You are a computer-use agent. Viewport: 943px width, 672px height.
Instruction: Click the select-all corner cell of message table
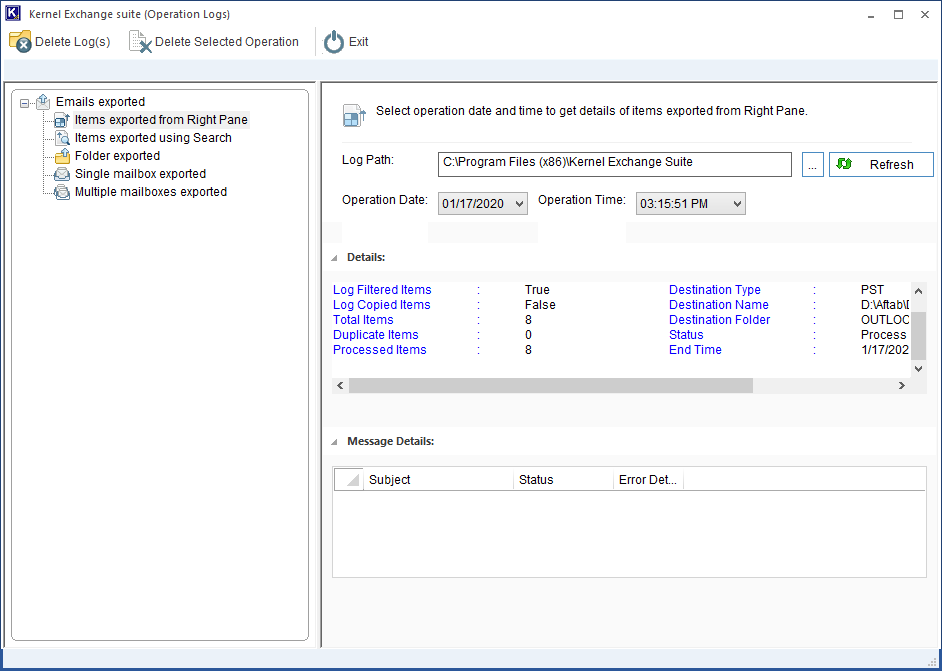348,480
